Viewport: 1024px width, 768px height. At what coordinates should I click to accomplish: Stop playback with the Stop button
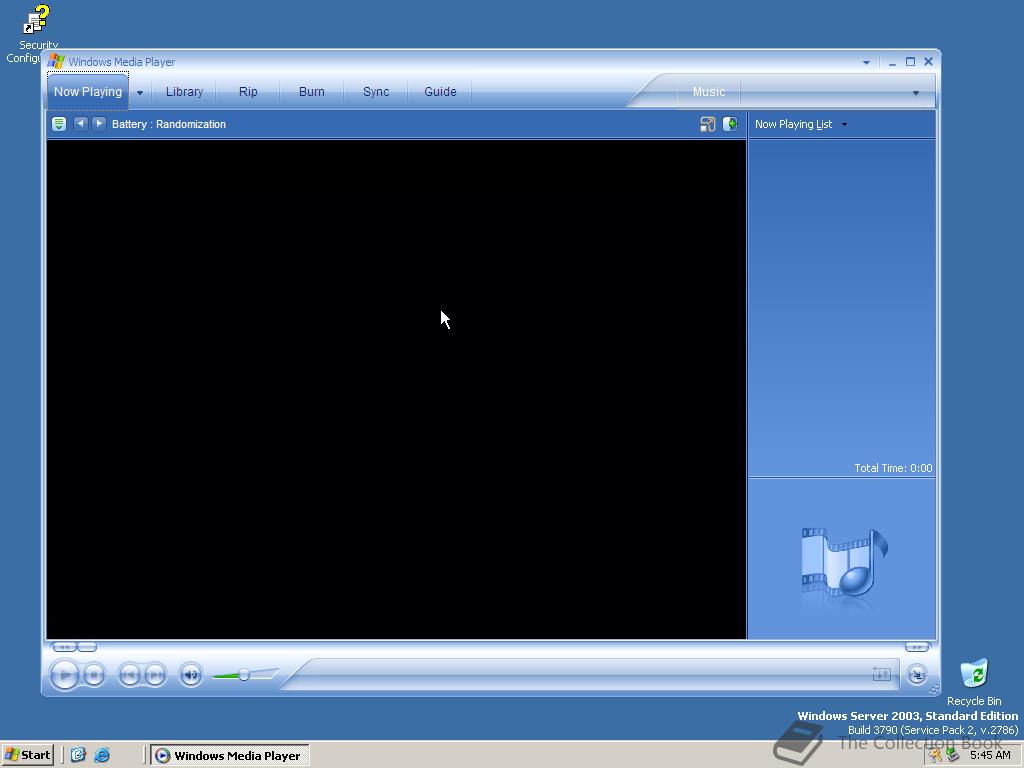[94, 675]
